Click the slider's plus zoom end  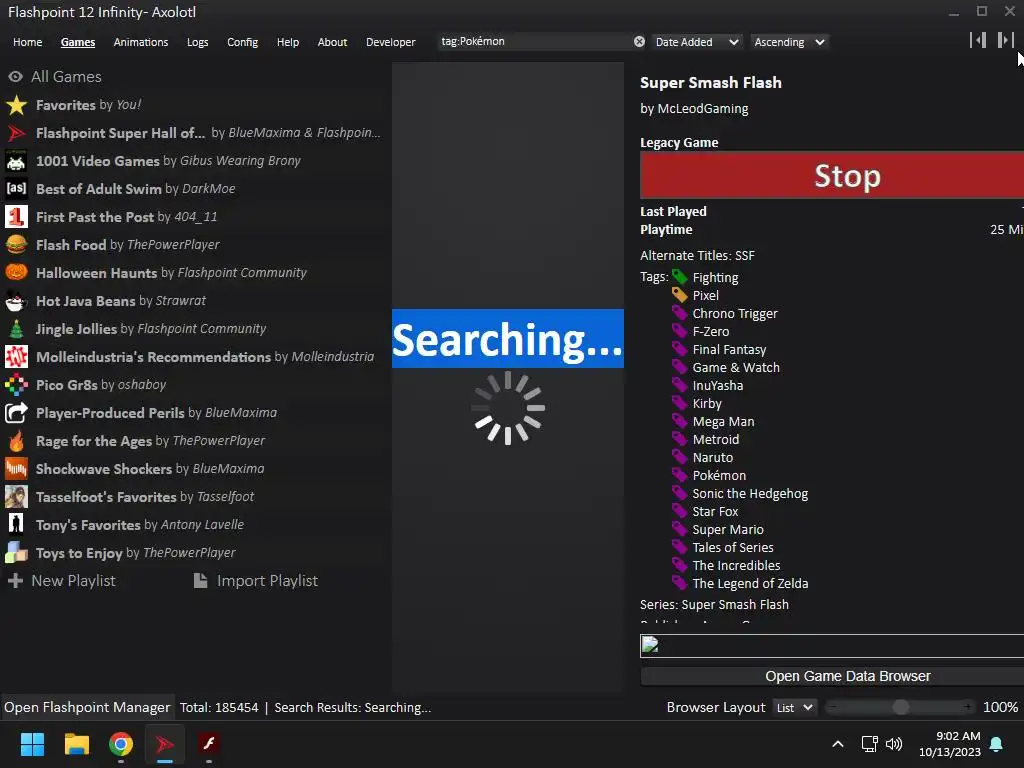tap(967, 707)
